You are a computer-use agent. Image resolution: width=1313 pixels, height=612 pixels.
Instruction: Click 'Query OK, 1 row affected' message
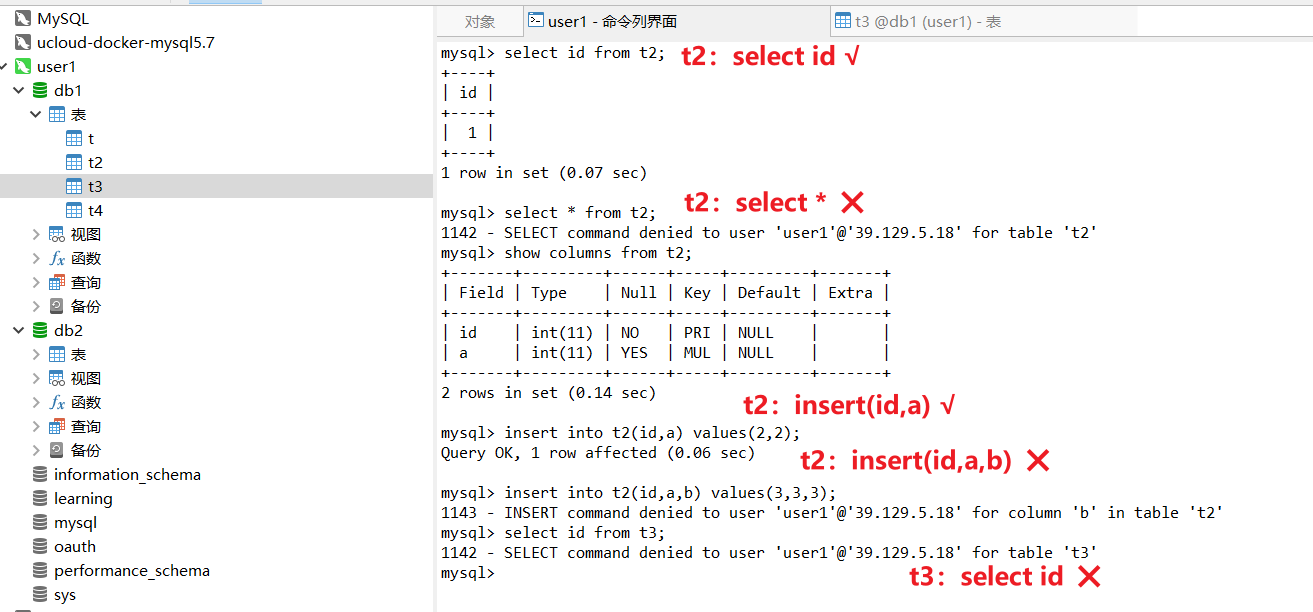coord(598,453)
